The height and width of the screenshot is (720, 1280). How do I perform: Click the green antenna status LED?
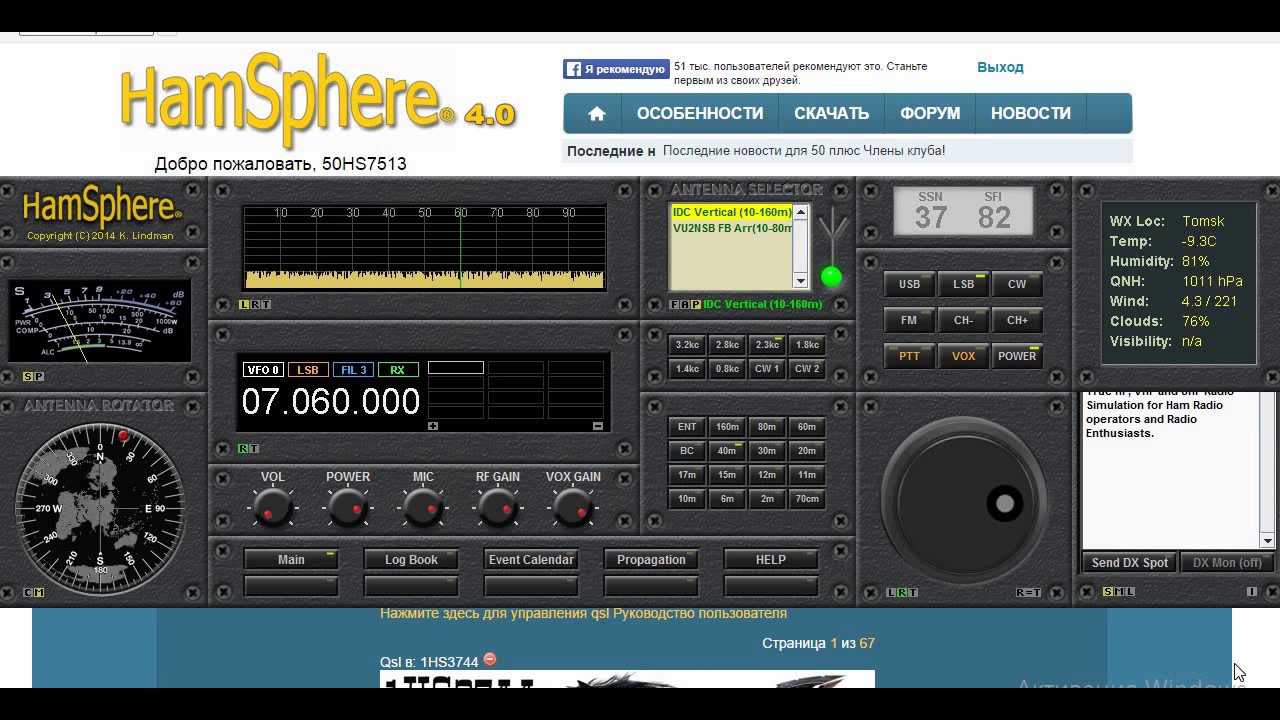point(831,277)
